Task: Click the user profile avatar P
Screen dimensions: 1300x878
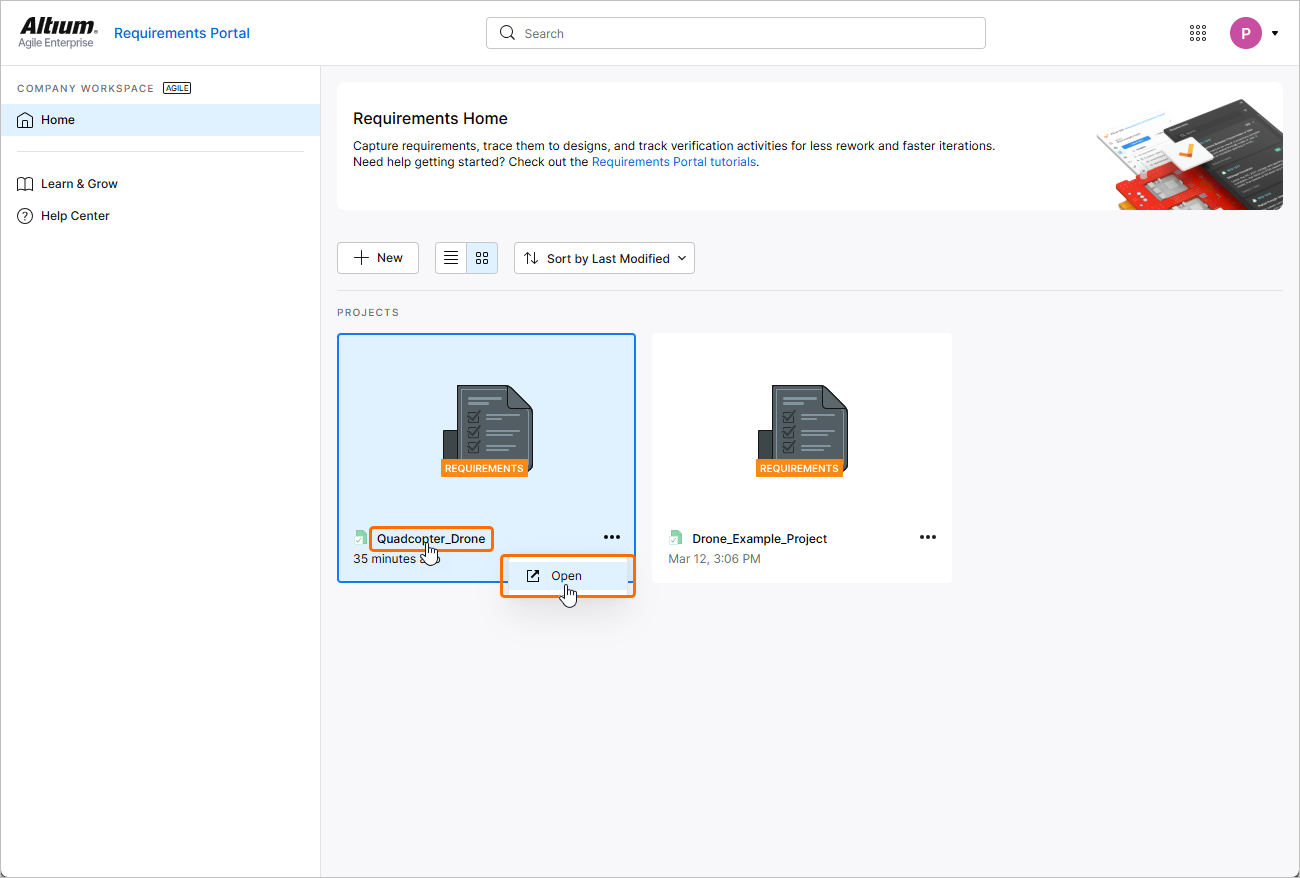Action: (x=1245, y=33)
